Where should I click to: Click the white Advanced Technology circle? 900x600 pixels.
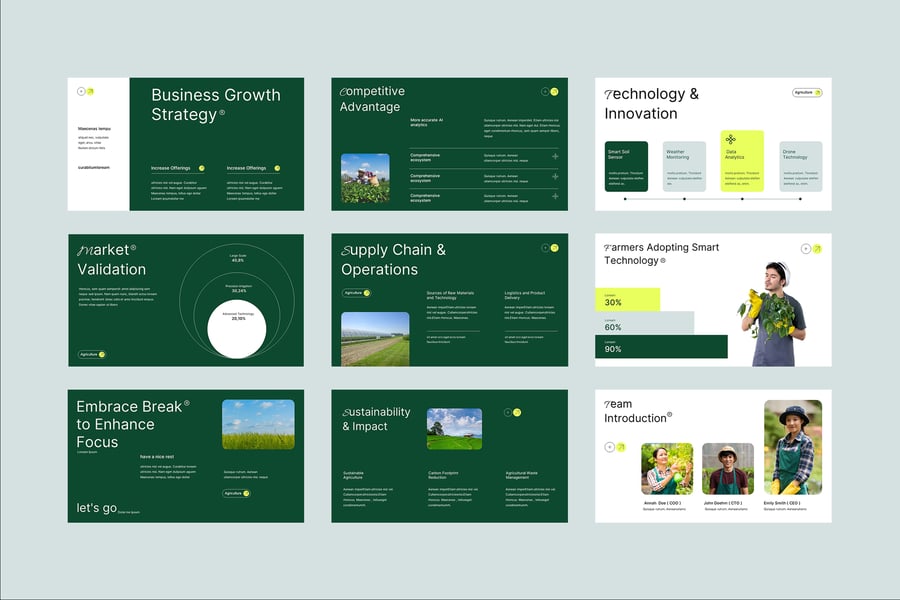click(x=237, y=331)
